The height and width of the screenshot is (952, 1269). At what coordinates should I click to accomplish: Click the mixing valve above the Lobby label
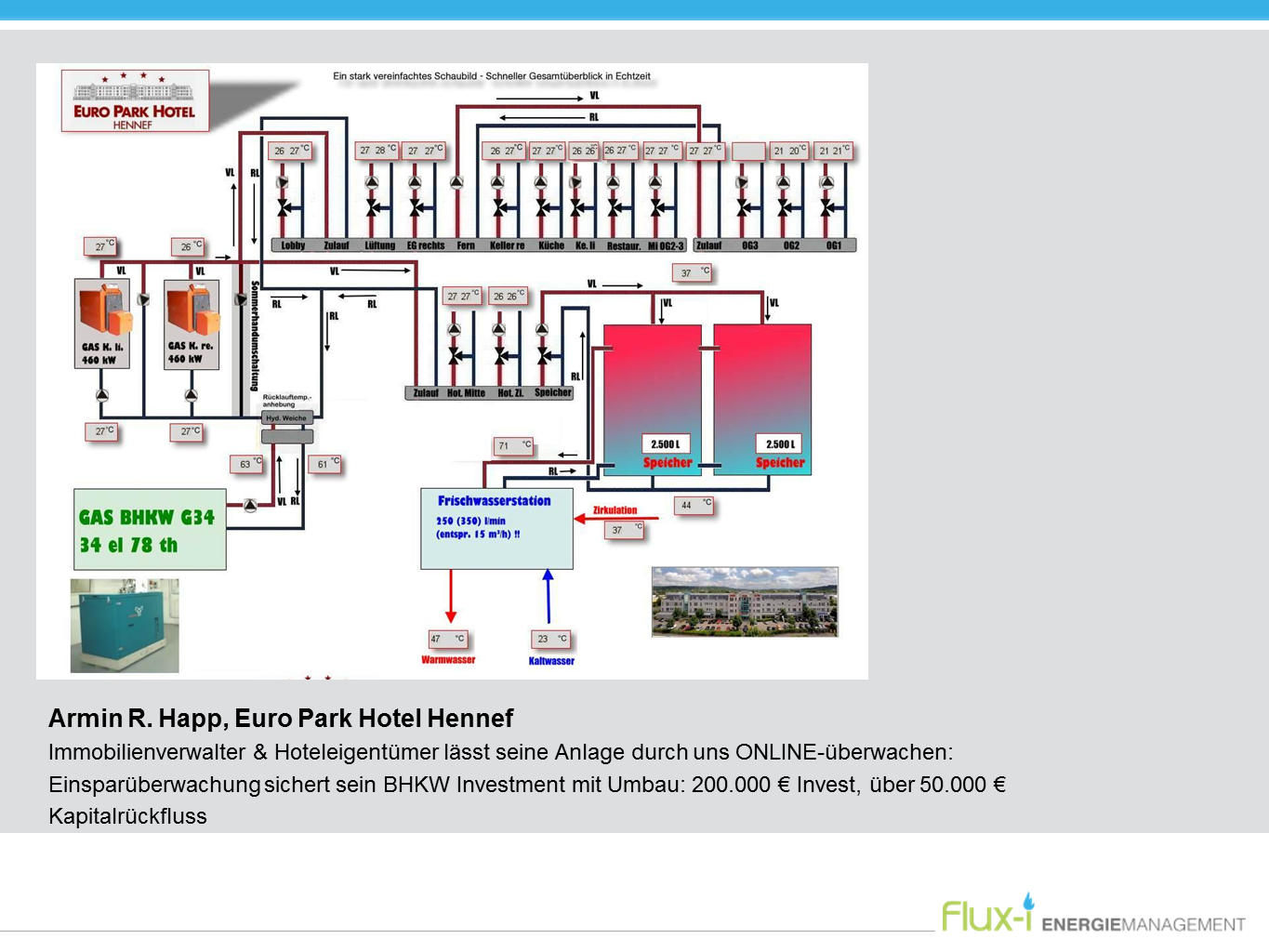pos(284,208)
